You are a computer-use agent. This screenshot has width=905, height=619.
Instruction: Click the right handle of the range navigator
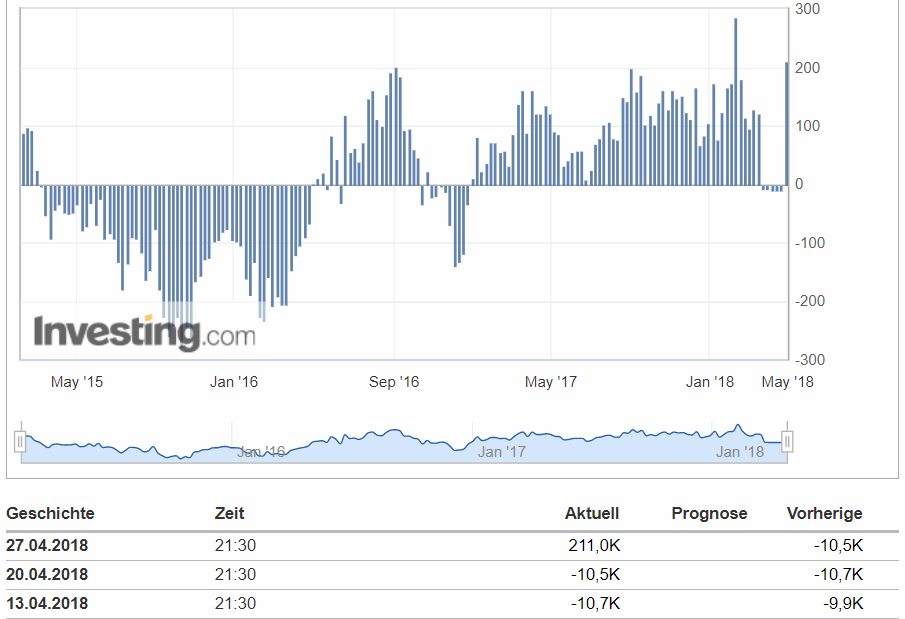tap(788, 440)
